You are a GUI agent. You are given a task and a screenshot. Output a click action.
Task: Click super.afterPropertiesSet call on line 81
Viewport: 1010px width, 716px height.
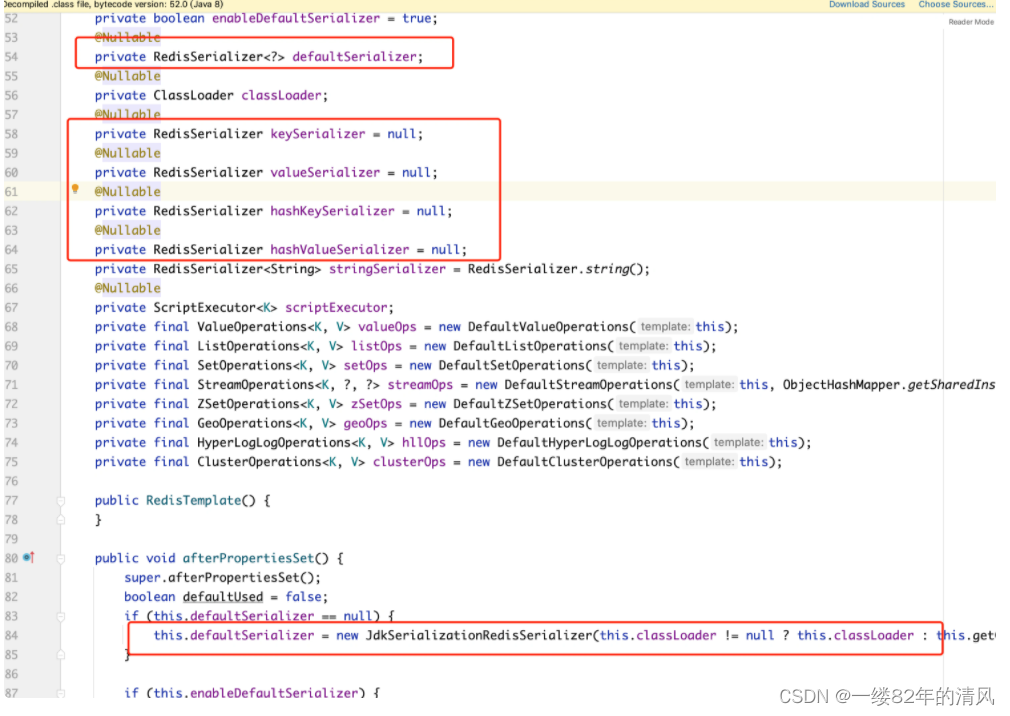click(222, 578)
